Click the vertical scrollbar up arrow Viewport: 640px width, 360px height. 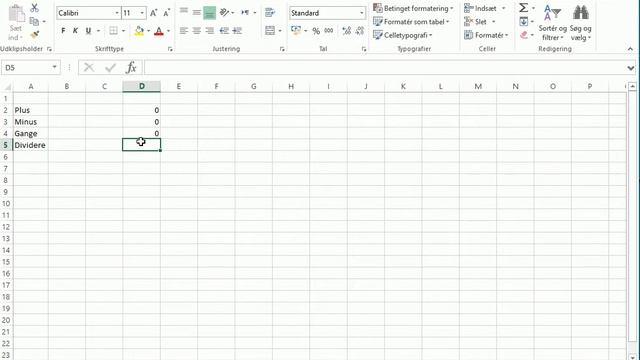(632, 87)
